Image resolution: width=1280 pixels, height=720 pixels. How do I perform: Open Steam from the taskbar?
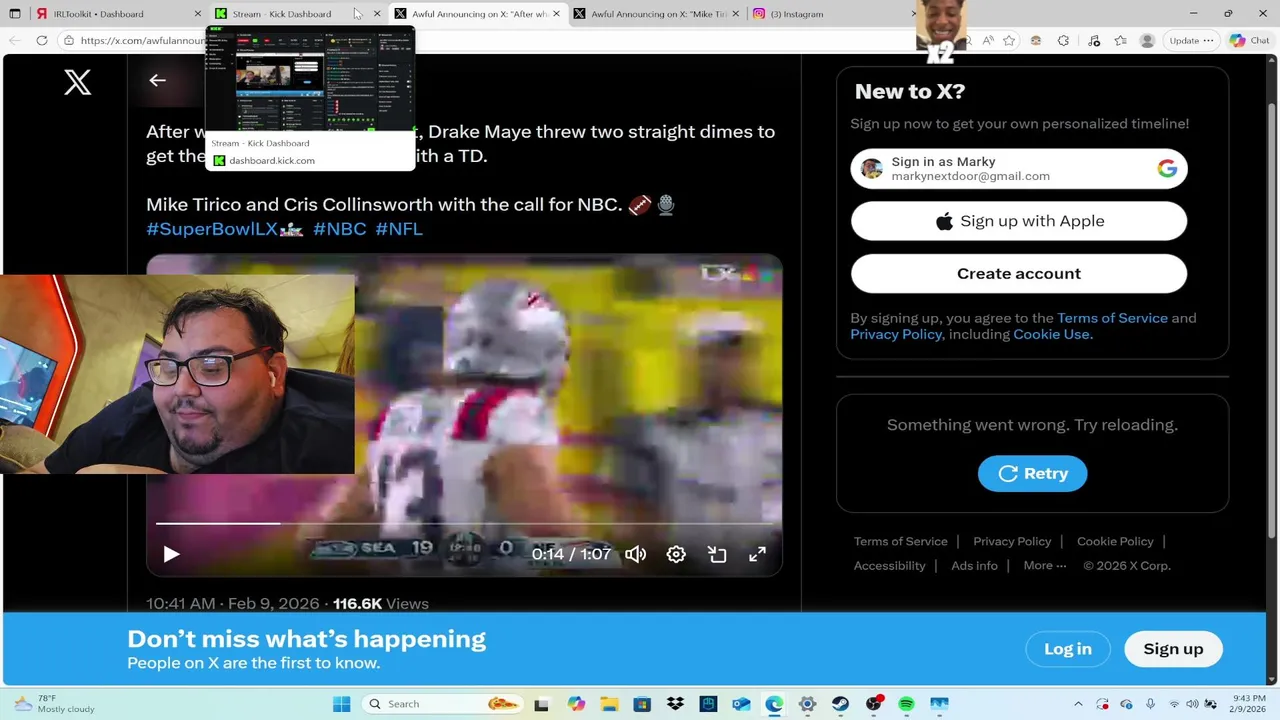click(840, 704)
